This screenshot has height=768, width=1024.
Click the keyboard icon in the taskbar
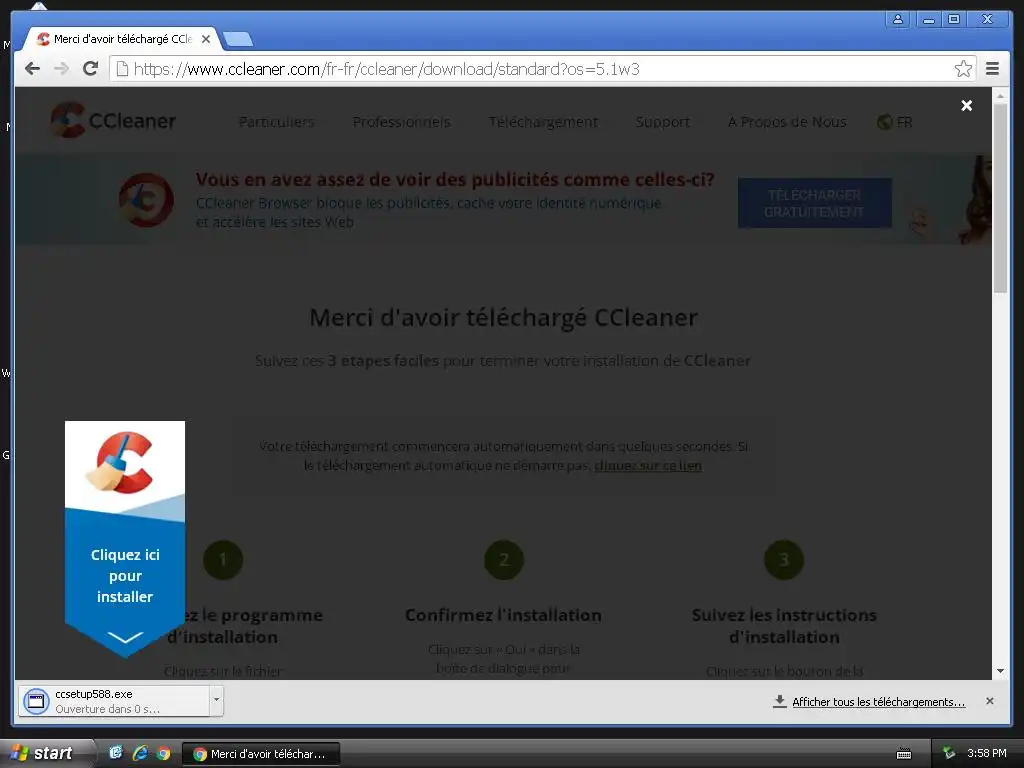point(904,754)
